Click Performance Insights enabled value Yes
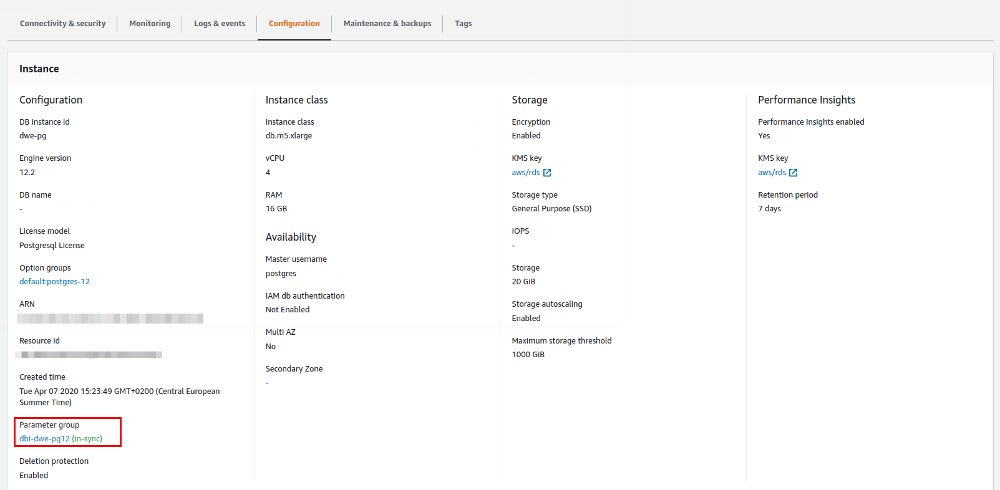 764,136
